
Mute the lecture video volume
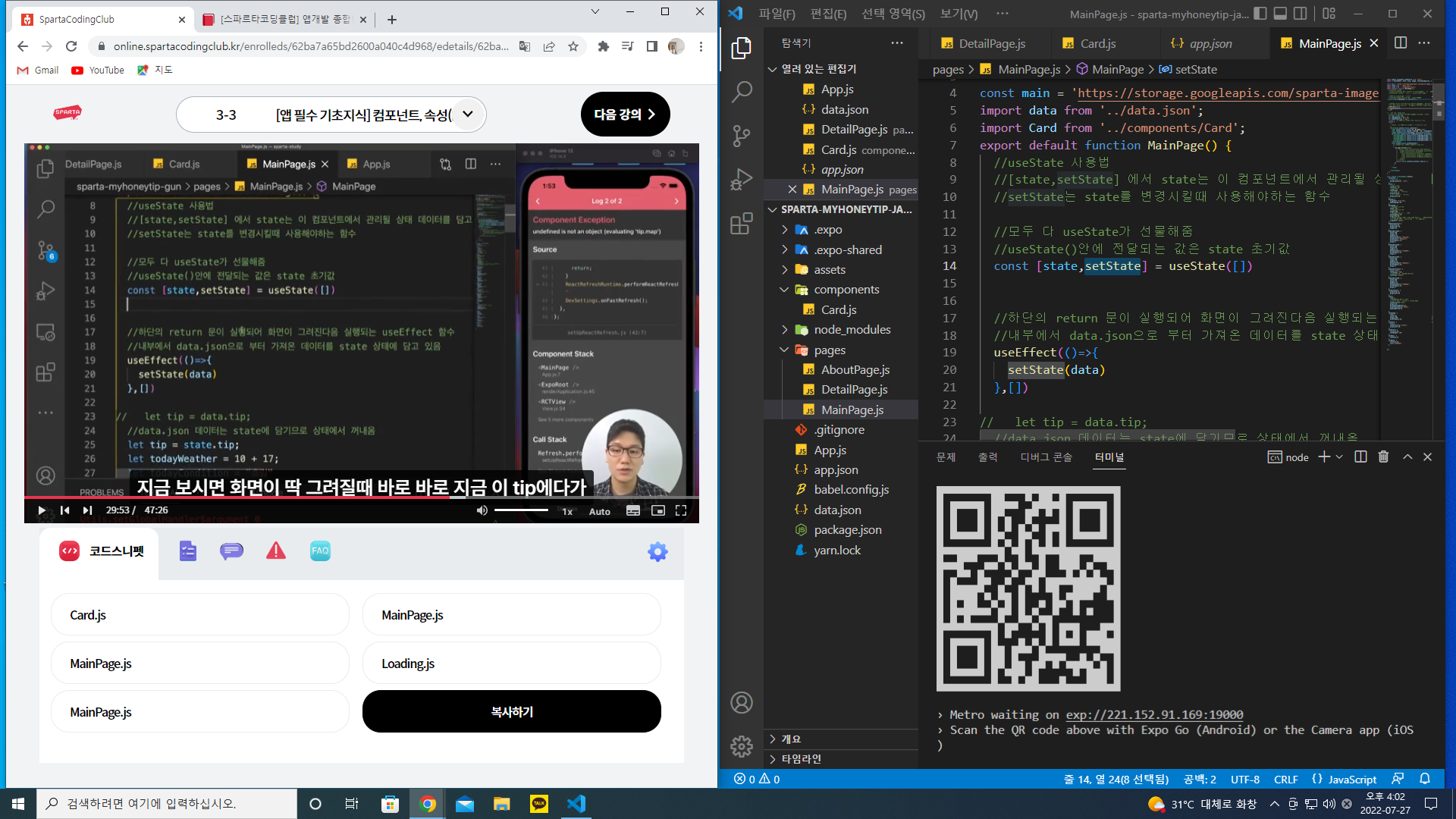pyautogui.click(x=482, y=510)
